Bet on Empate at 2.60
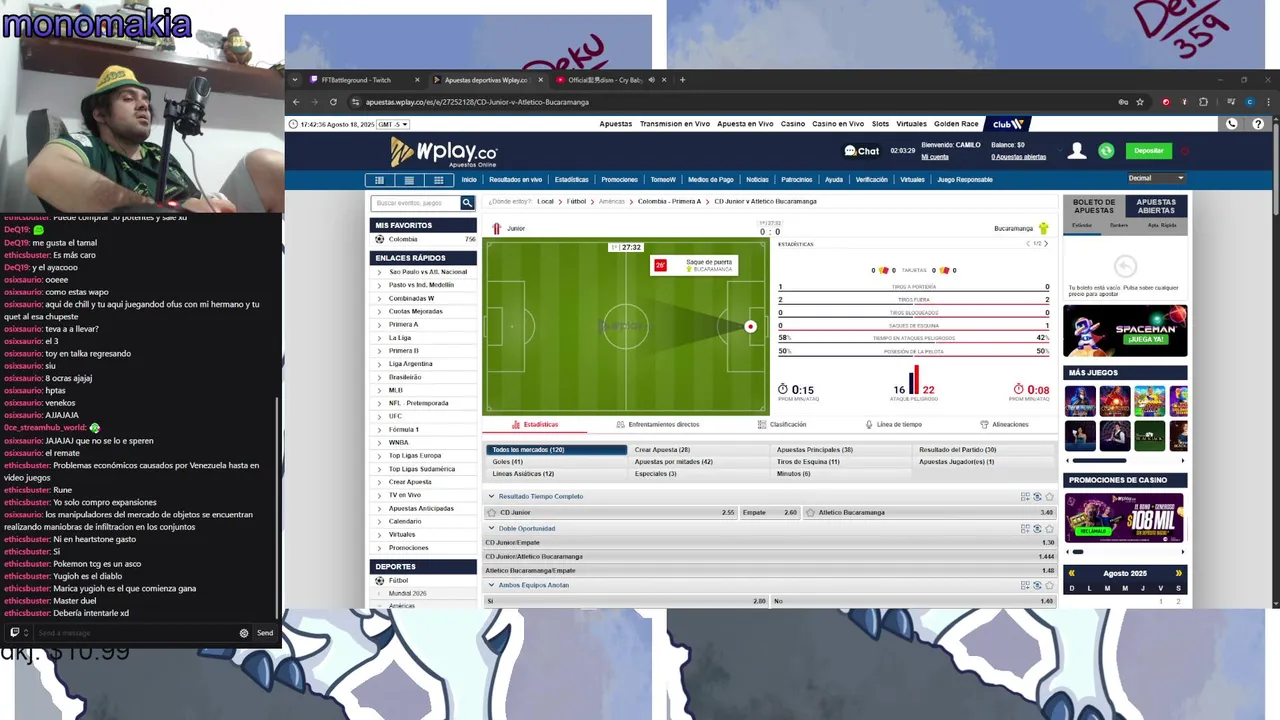1280x720 pixels. point(770,512)
